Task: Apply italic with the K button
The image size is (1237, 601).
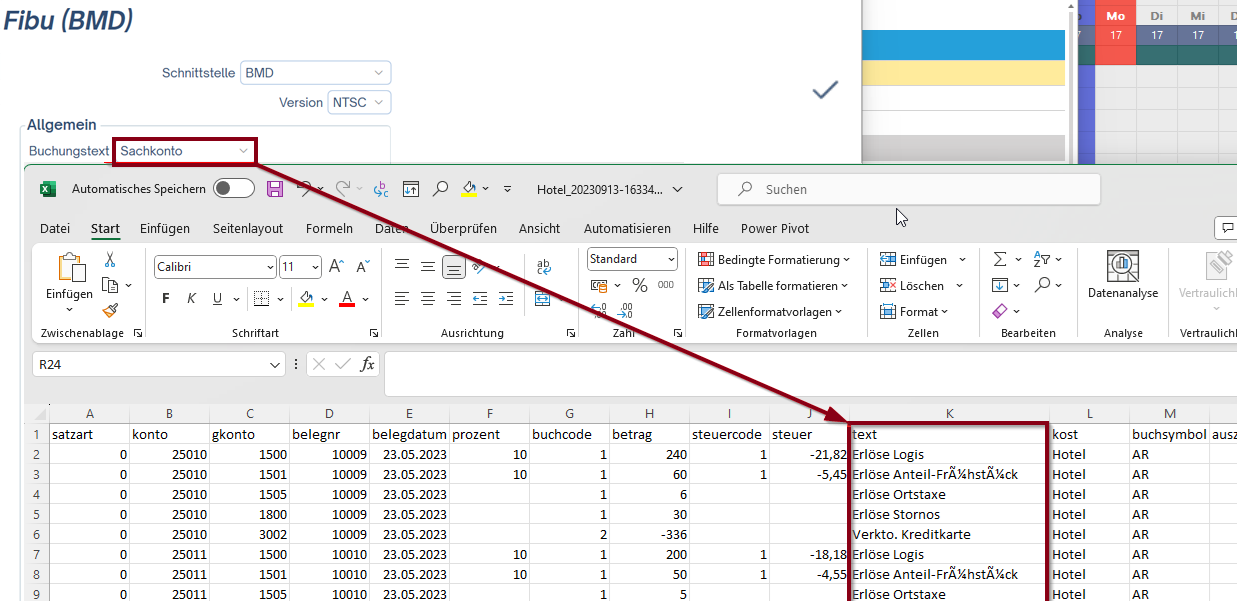Action: (x=192, y=299)
